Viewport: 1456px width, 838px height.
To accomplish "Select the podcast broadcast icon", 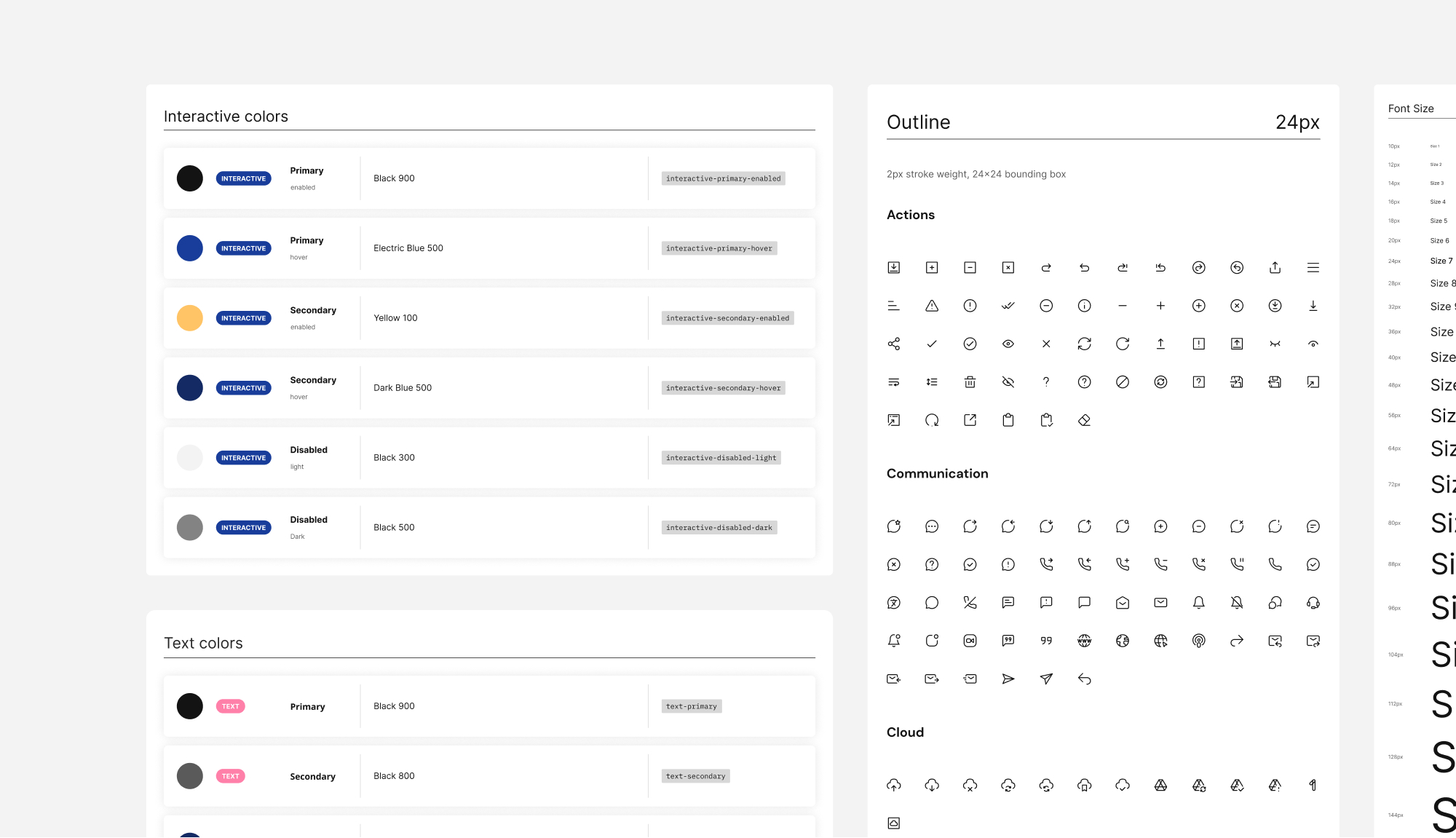I will click(x=1198, y=641).
